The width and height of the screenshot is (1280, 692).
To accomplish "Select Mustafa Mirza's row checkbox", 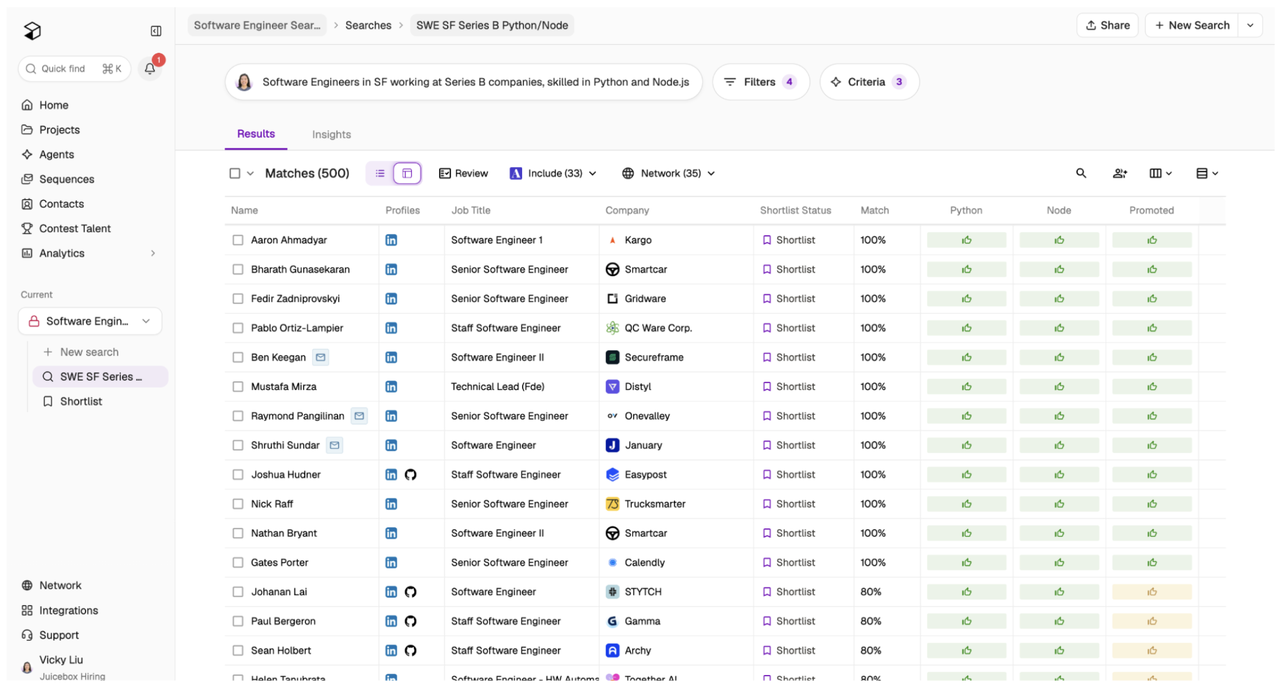I will [x=238, y=386].
